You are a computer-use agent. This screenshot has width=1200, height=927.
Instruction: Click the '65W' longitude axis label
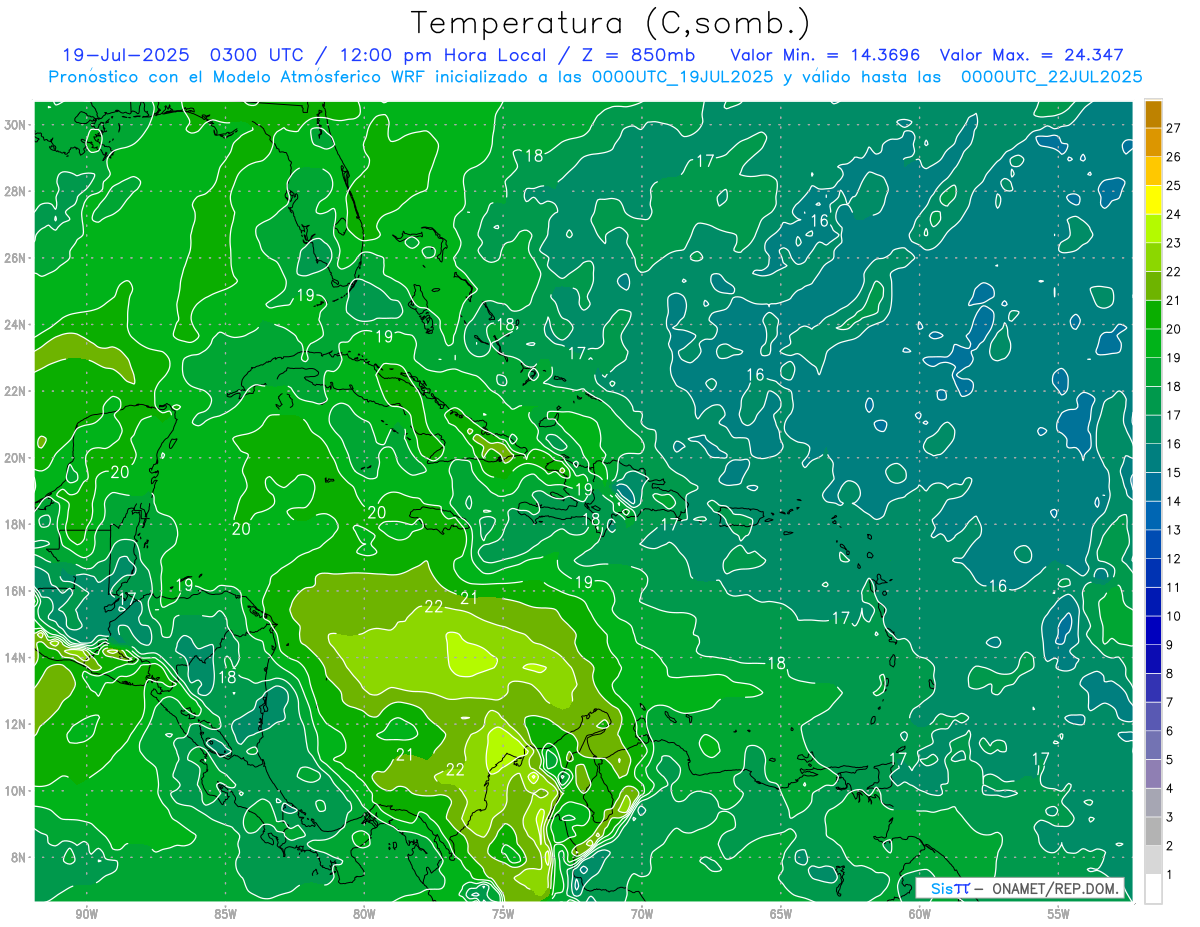click(781, 914)
